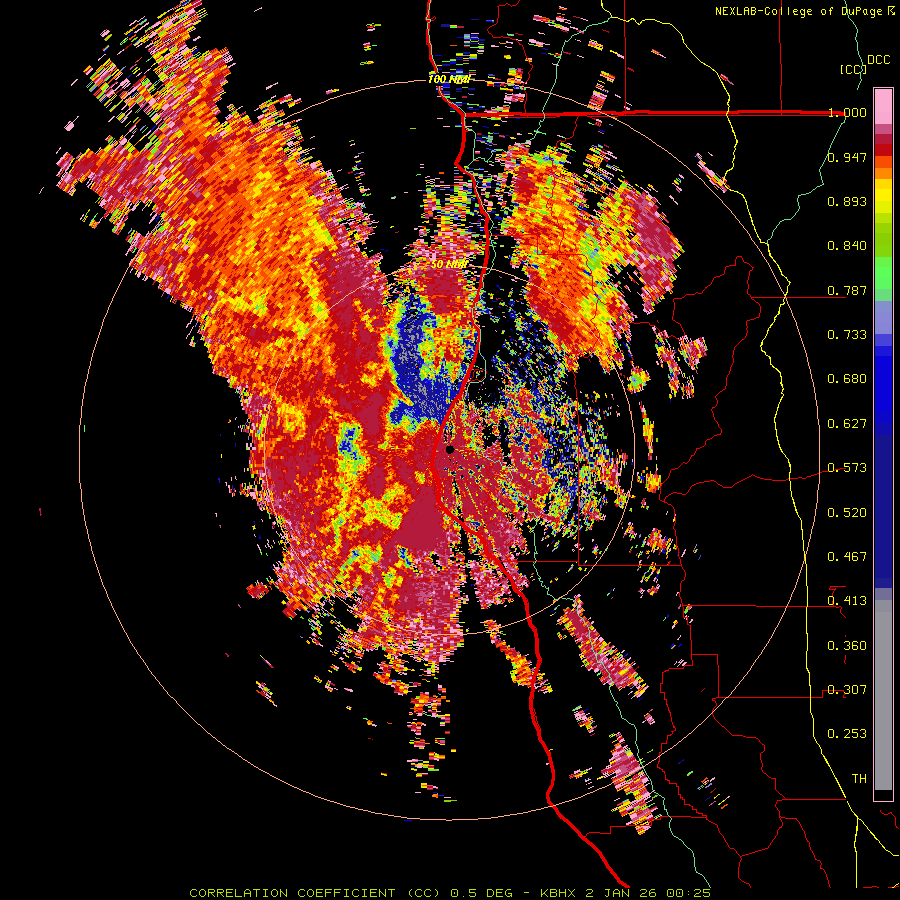Select the 0.413 legend value
Viewport: 900px width, 900px height.
(847, 601)
